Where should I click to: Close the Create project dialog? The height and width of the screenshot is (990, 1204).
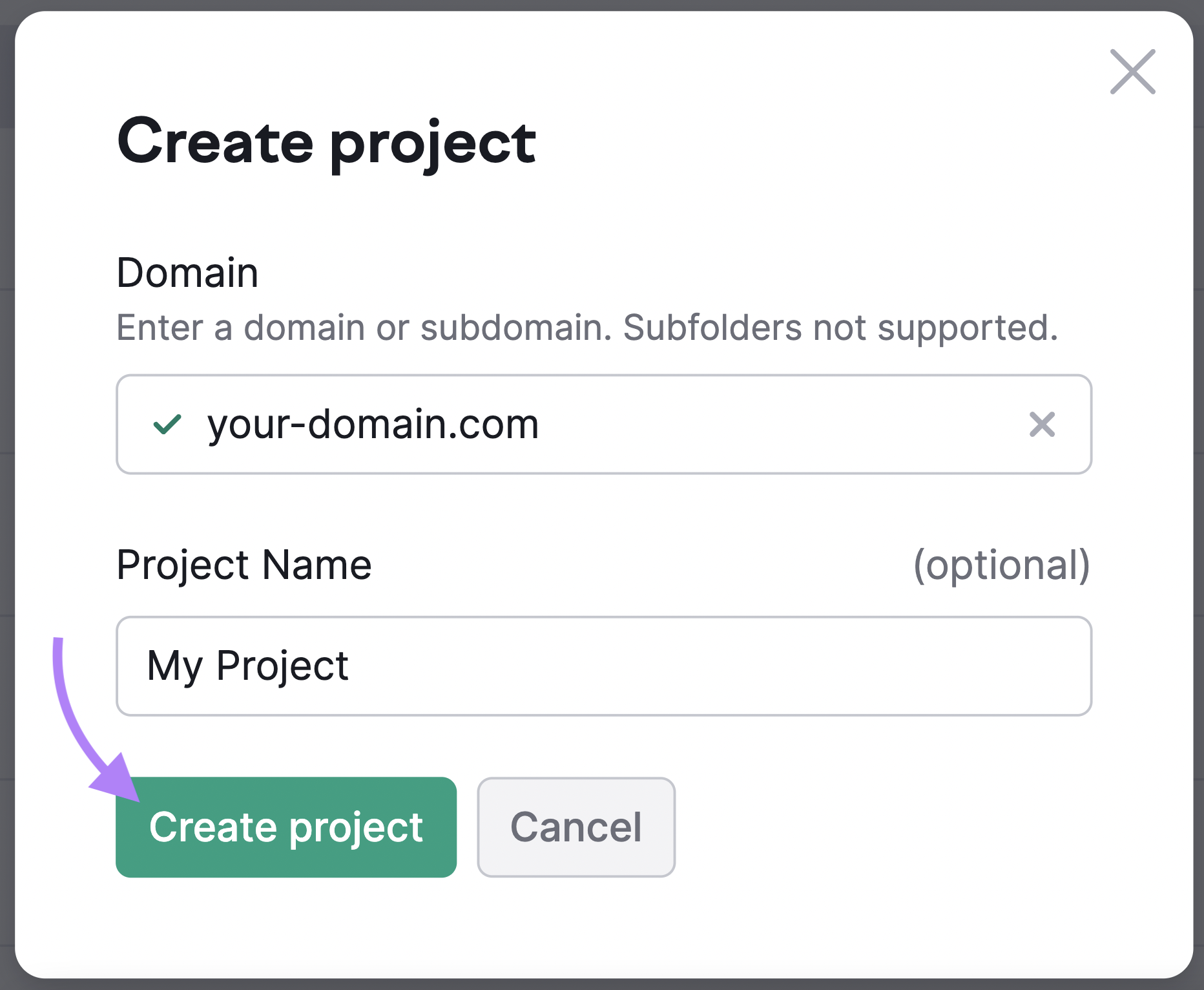click(1132, 72)
